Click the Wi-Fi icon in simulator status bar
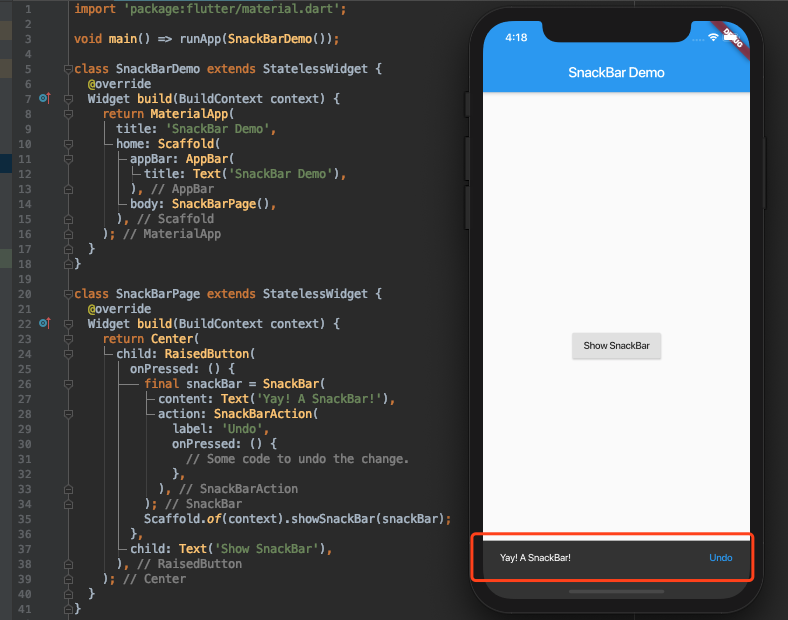This screenshot has width=788, height=620. tap(713, 37)
